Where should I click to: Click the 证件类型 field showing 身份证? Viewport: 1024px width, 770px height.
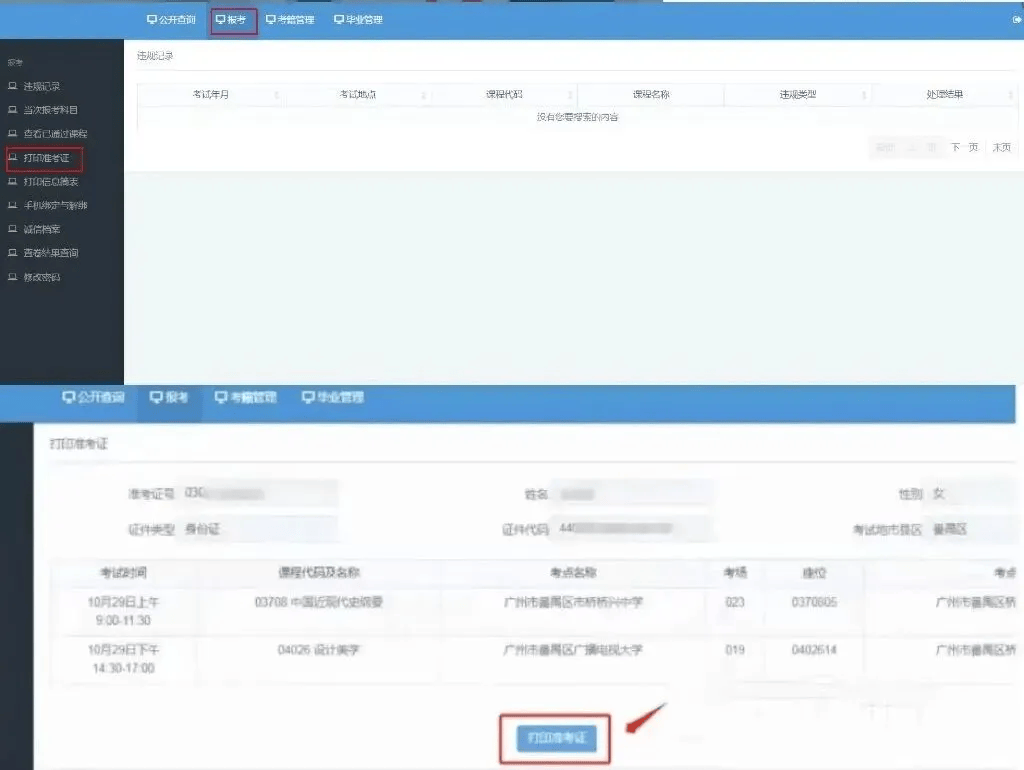coord(259,529)
